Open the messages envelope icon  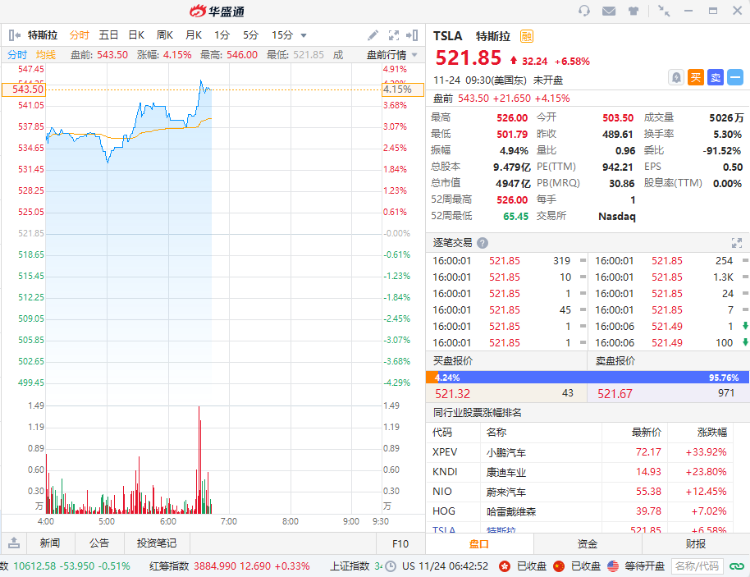608,11
